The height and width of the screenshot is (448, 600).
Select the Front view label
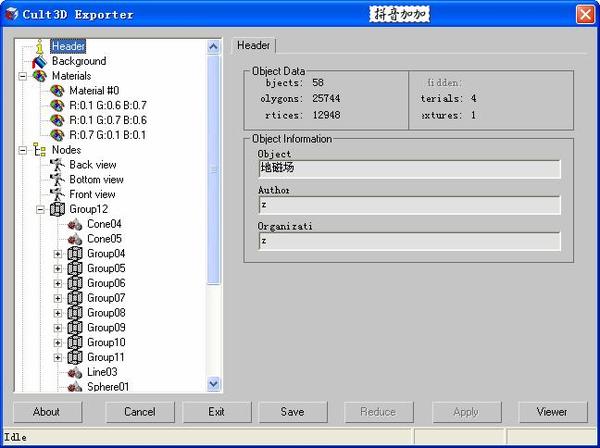click(92, 194)
